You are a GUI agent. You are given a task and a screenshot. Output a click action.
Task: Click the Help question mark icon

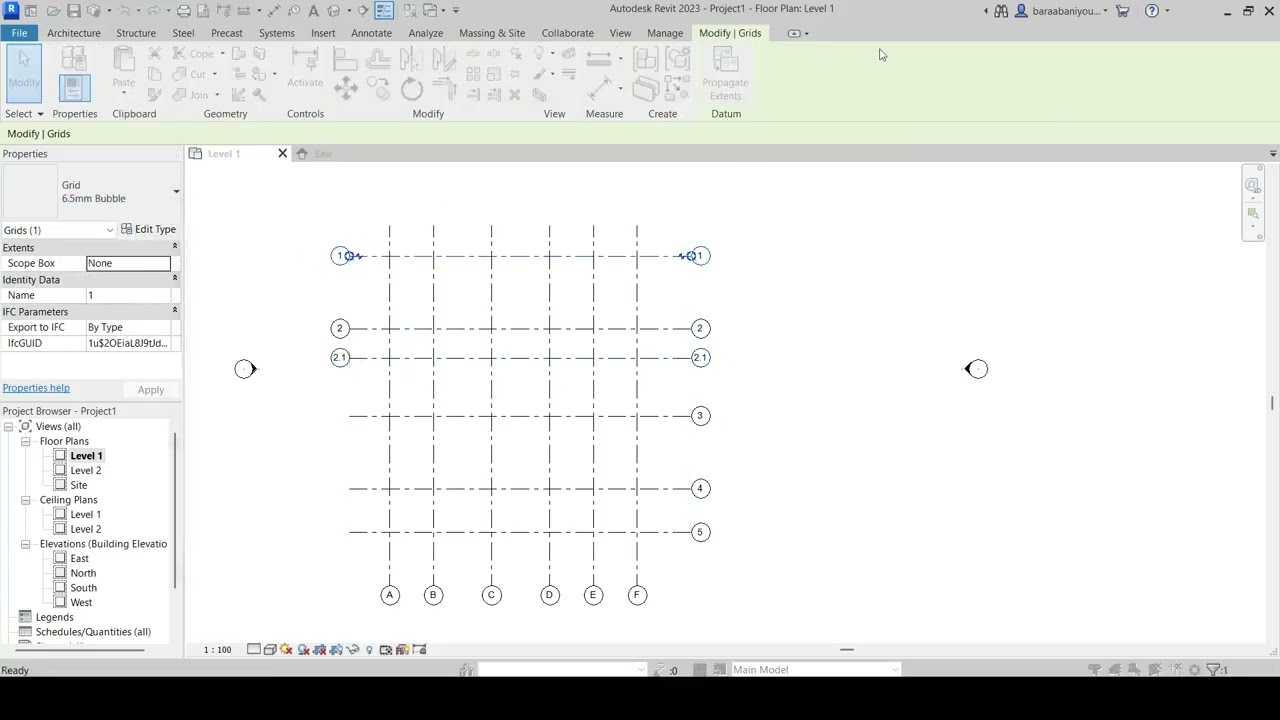(x=1152, y=11)
